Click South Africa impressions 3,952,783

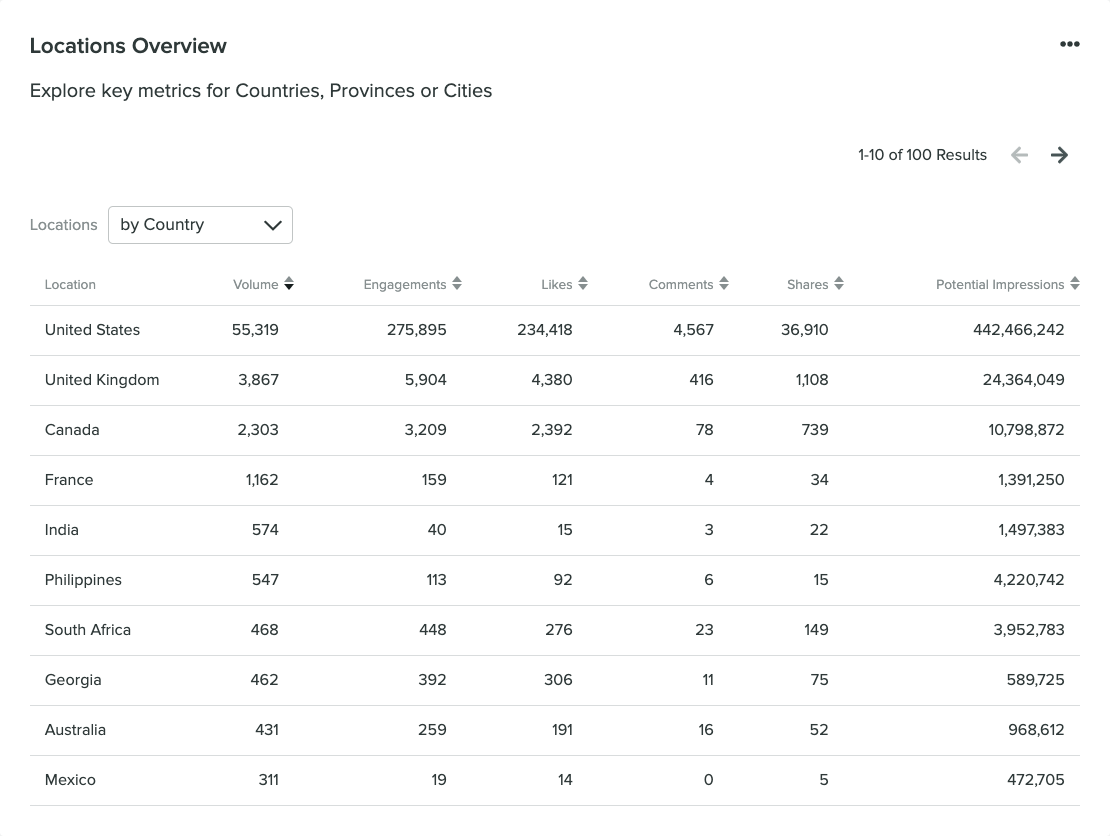(x=1029, y=630)
